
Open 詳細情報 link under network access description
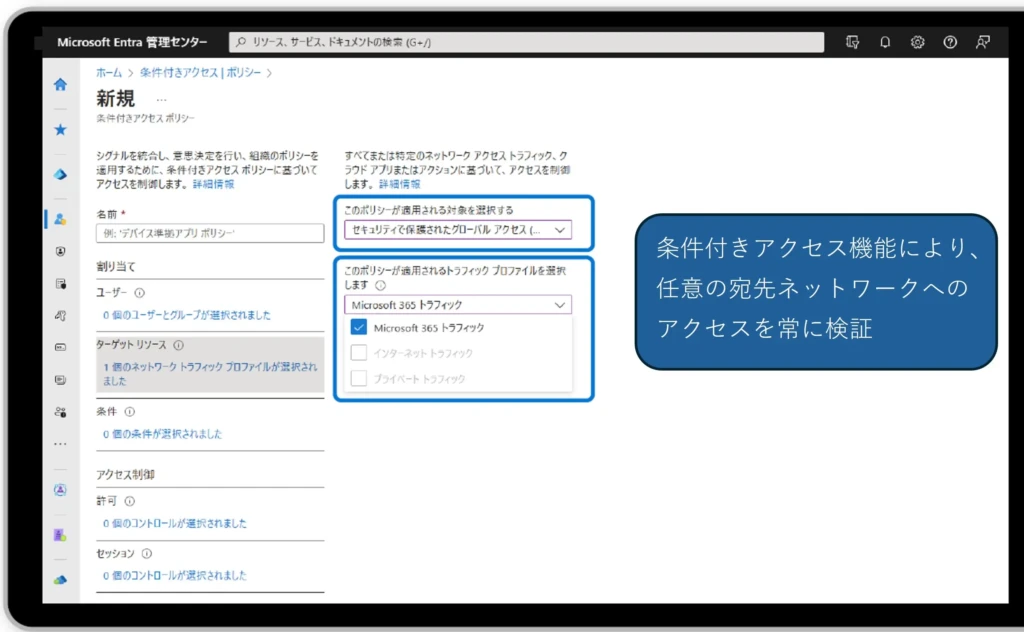(x=400, y=184)
